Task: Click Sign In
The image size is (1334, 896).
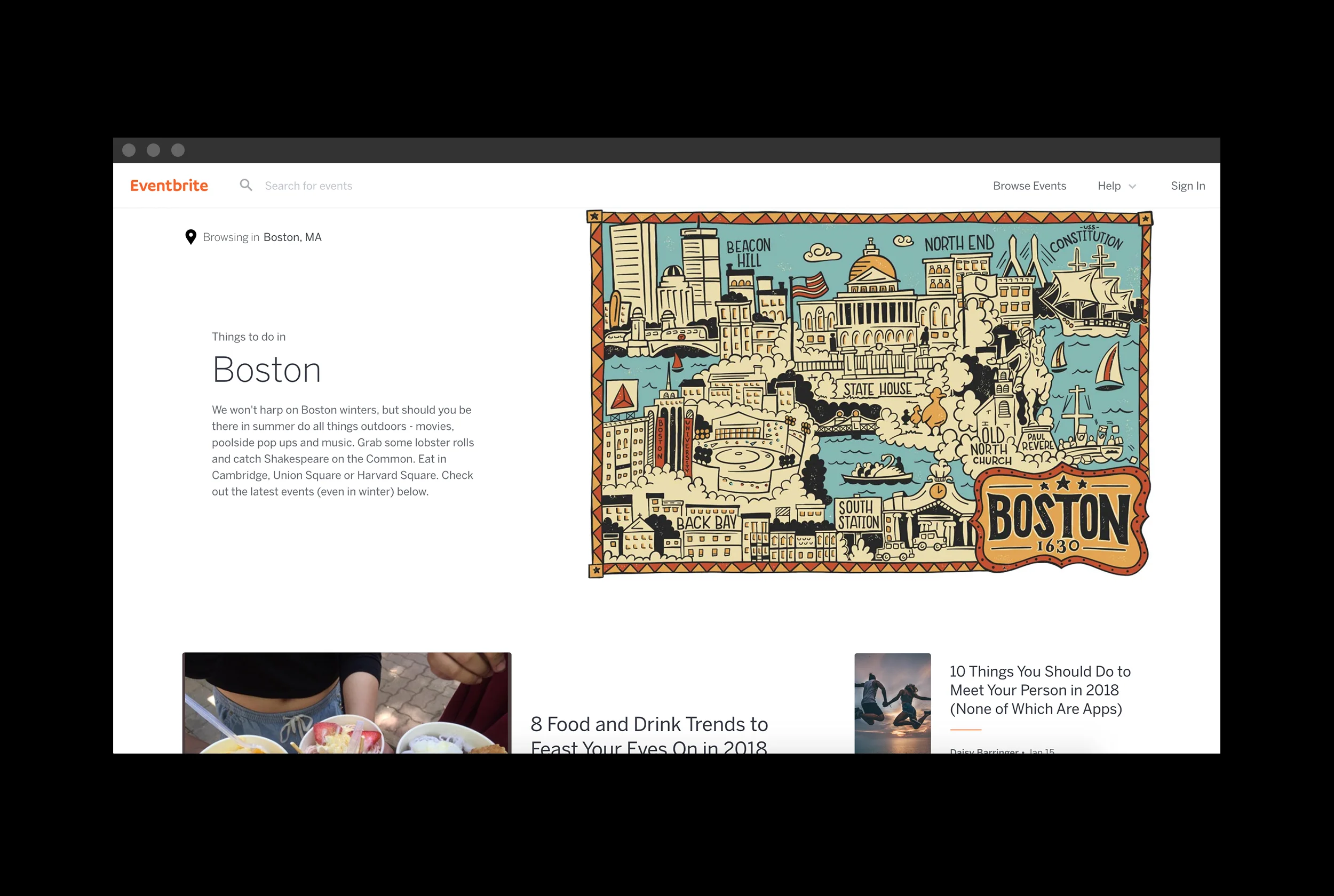Action: click(1188, 186)
